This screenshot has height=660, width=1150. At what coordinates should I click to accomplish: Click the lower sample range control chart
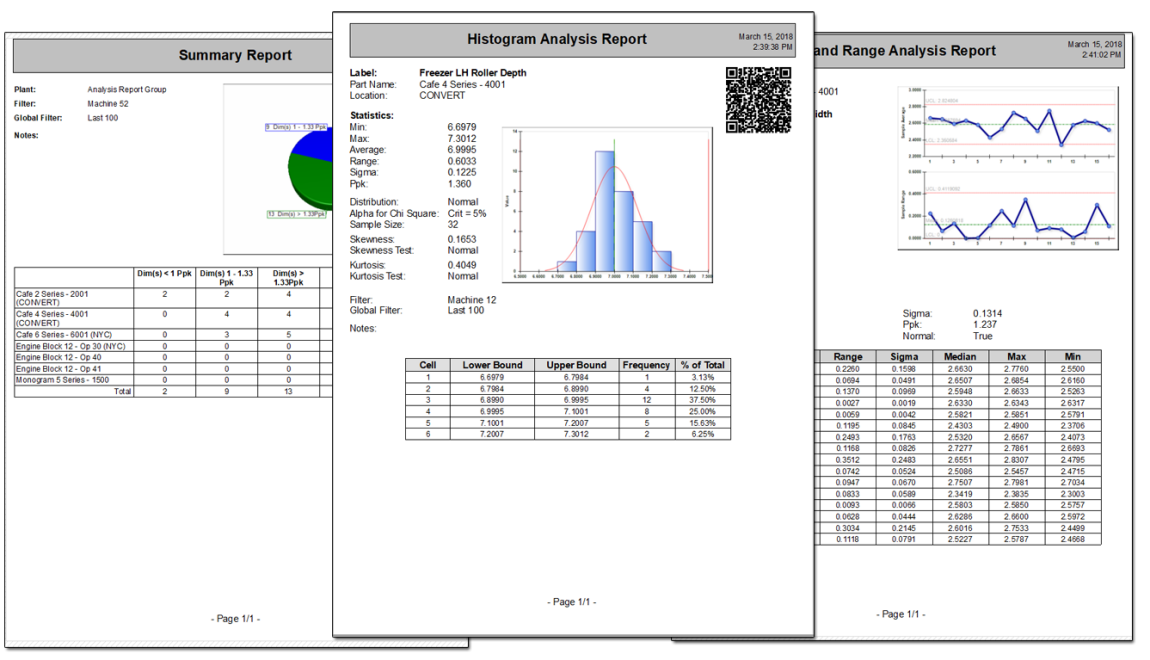[x=1008, y=209]
